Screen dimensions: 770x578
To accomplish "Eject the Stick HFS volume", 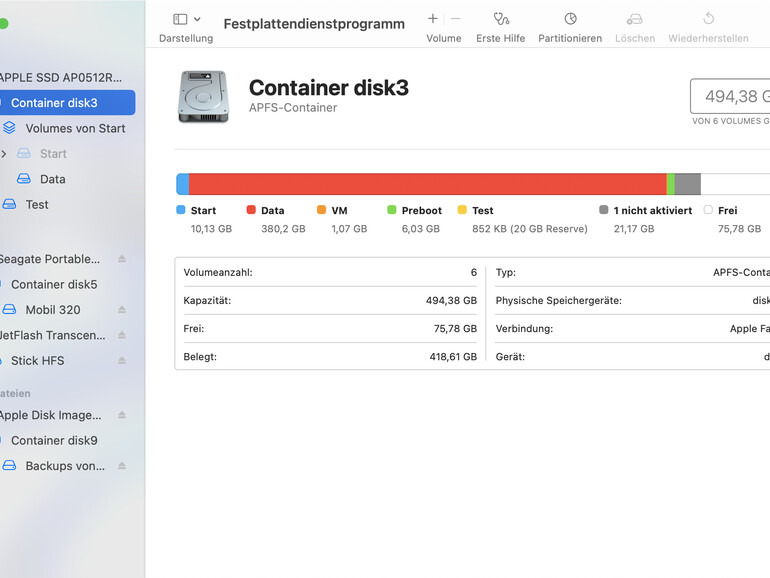I will (122, 360).
